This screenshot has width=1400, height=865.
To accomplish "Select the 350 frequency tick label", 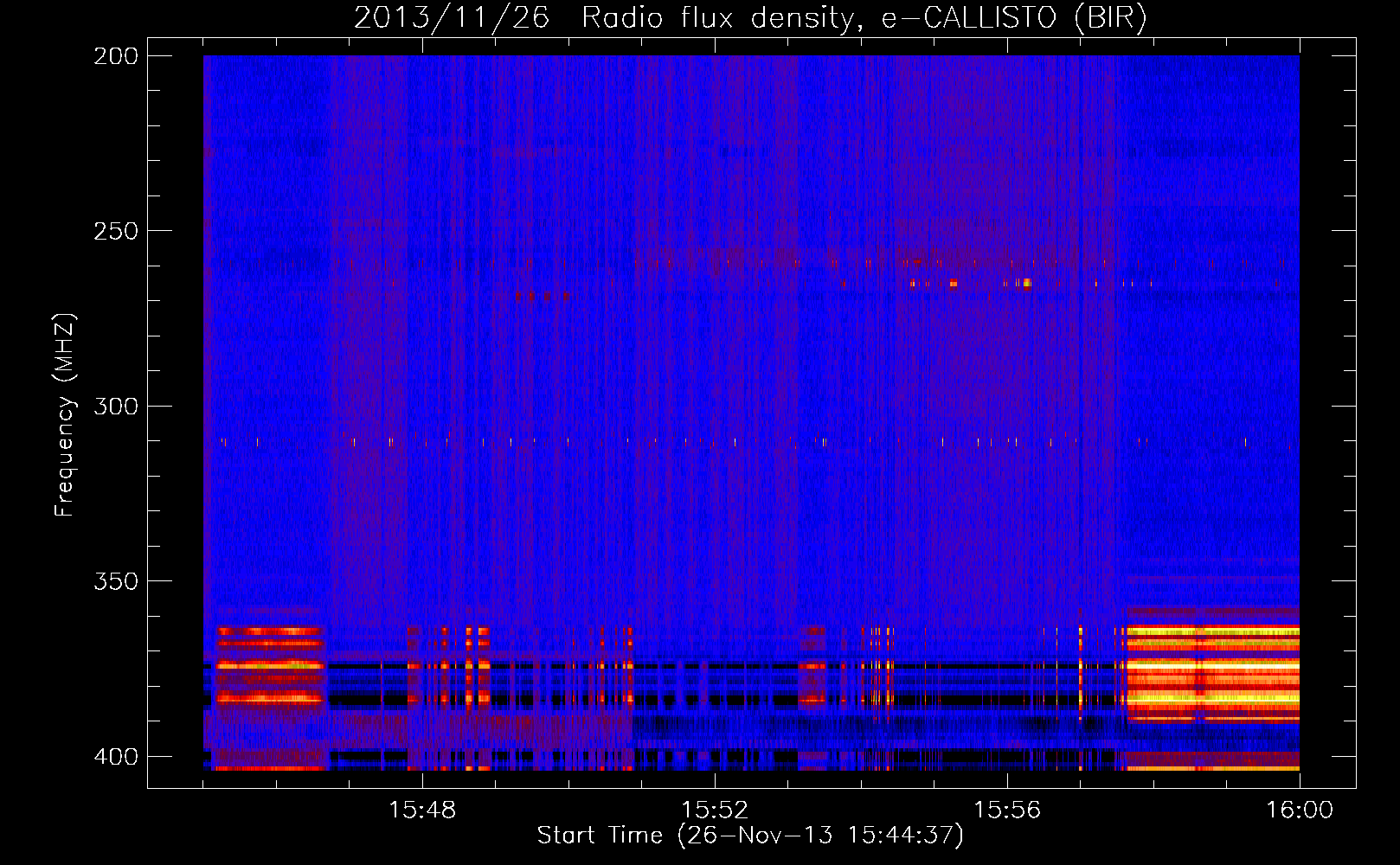I will [x=116, y=581].
